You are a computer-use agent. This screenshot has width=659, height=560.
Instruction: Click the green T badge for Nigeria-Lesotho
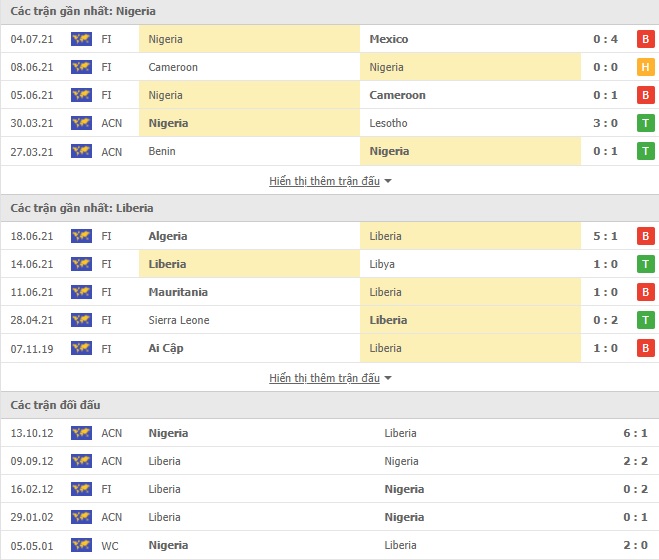pyautogui.click(x=646, y=123)
